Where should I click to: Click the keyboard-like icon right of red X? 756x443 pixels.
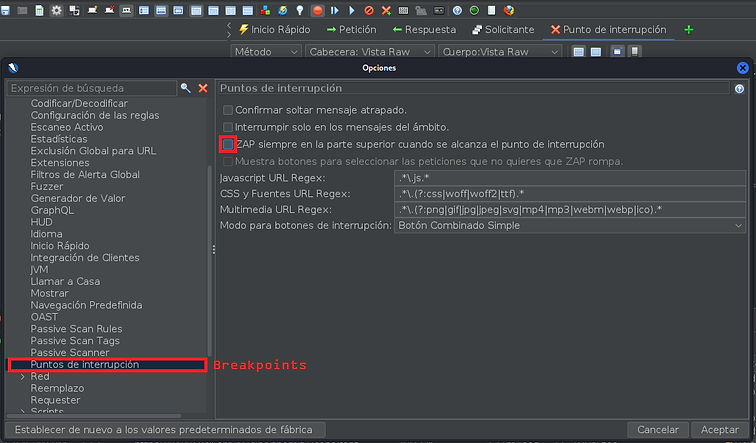point(403,10)
